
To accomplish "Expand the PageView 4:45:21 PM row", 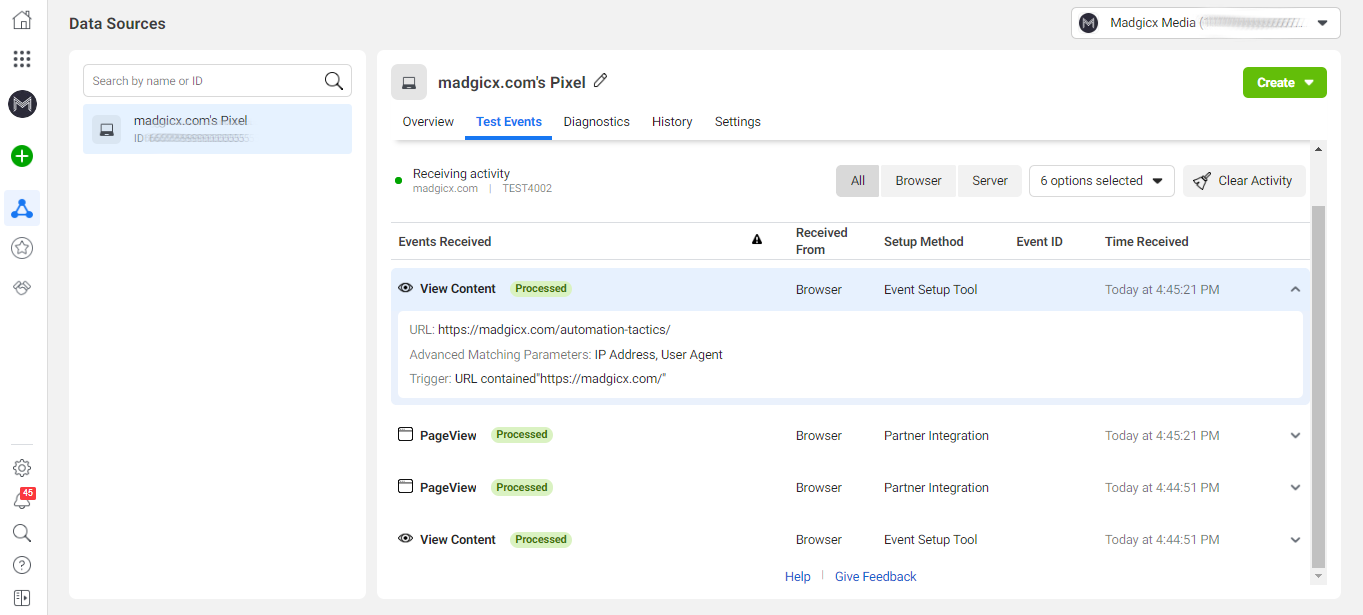I will [1295, 436].
